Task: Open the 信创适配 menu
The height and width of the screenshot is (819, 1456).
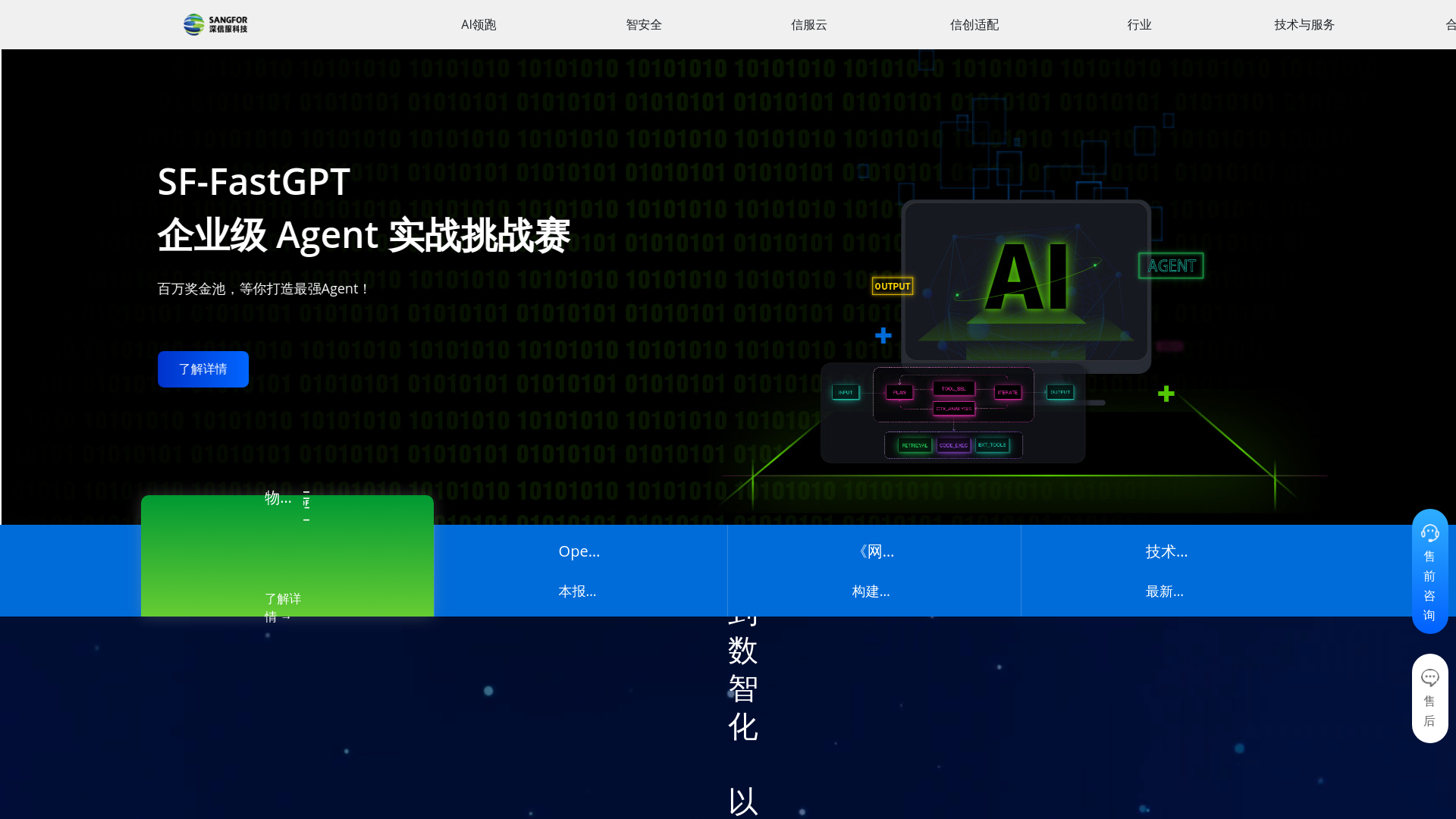Action: pos(974,24)
